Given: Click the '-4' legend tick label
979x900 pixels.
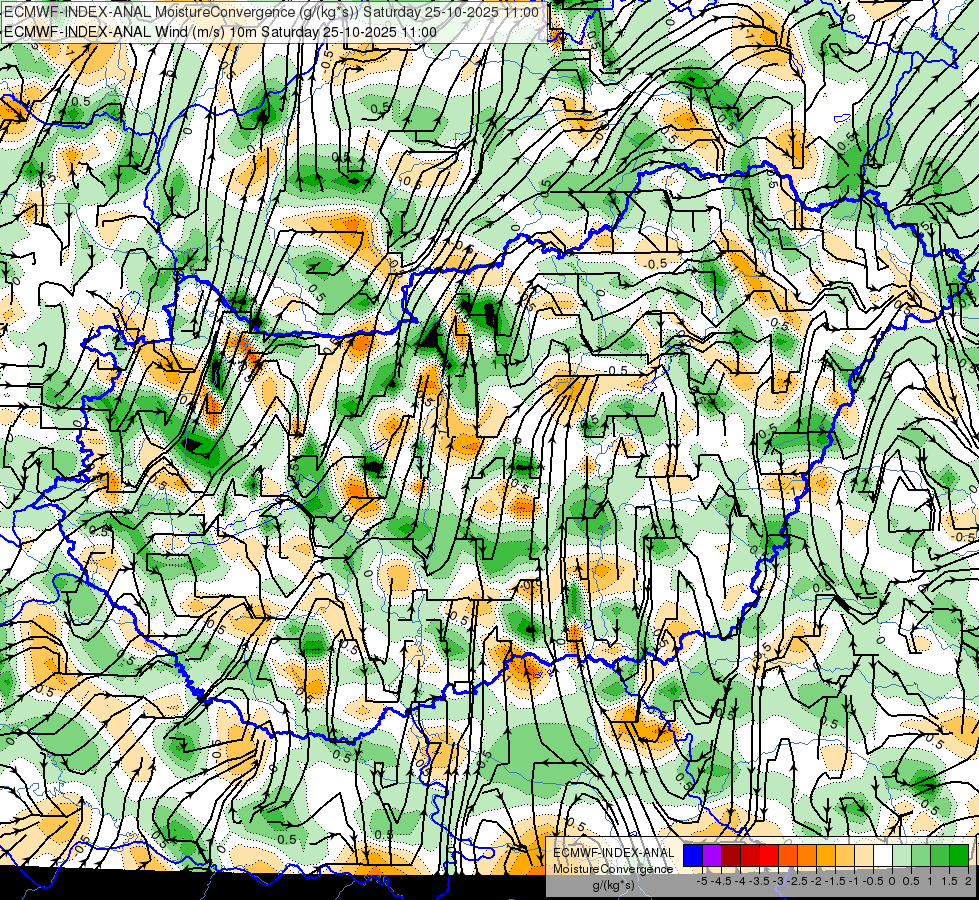Looking at the screenshot, I should 740,881.
